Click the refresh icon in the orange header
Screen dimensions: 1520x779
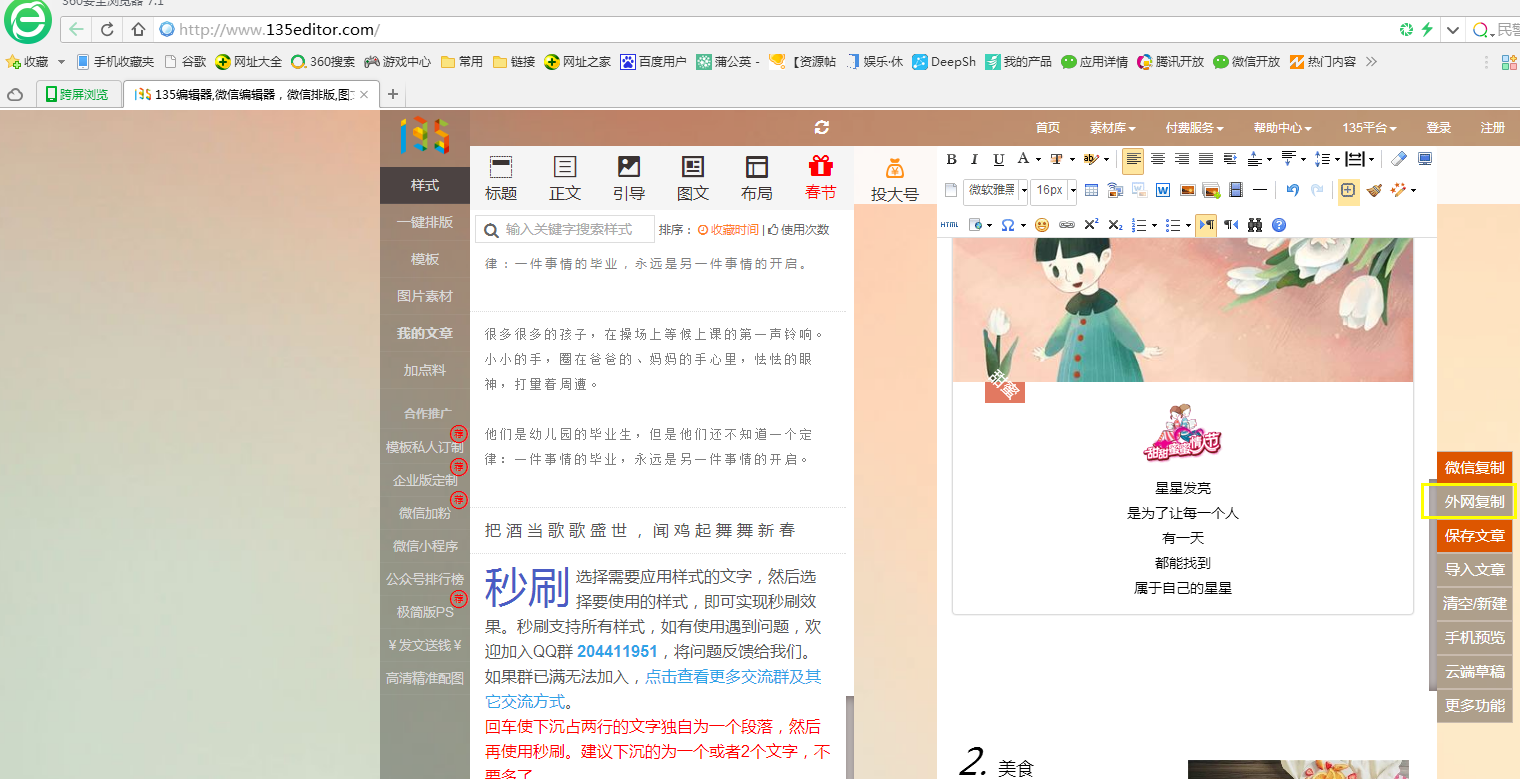(x=822, y=128)
